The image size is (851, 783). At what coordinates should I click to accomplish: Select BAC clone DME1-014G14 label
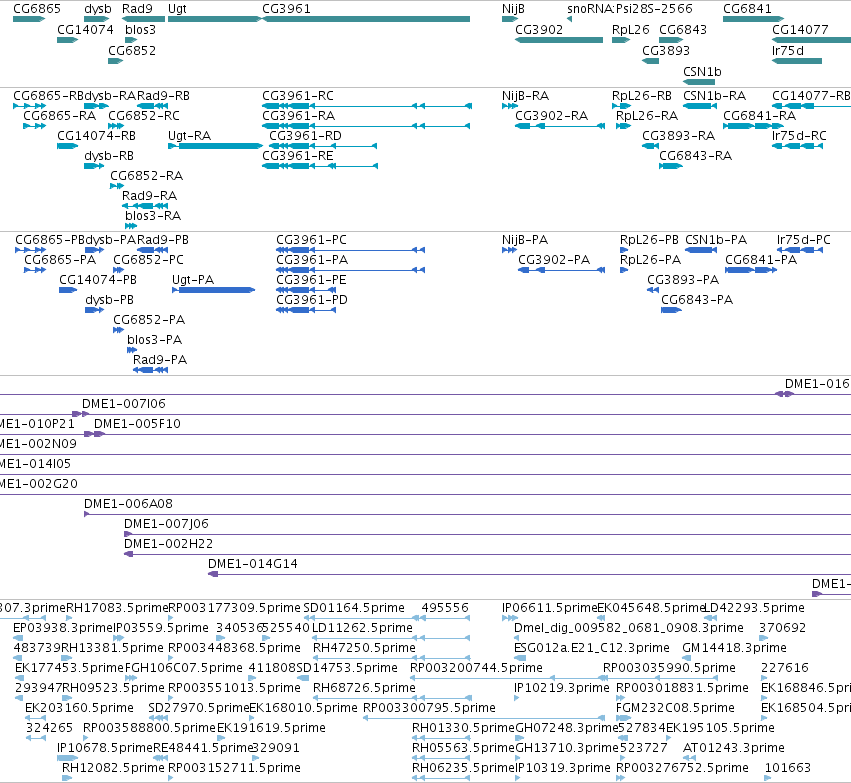[x=252, y=564]
